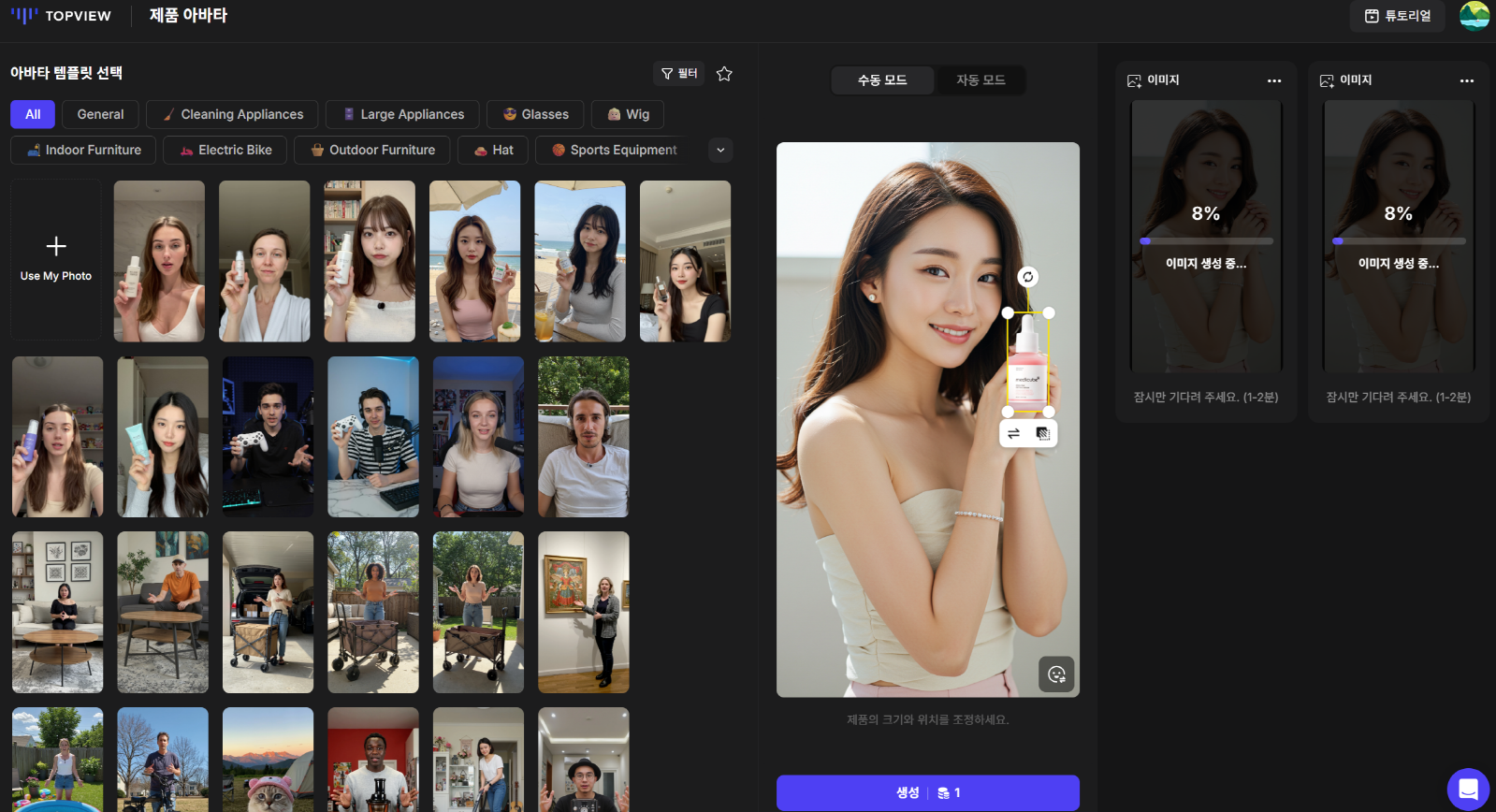Expand the category list chevron
Image resolution: width=1496 pixels, height=812 pixels.
click(x=720, y=150)
